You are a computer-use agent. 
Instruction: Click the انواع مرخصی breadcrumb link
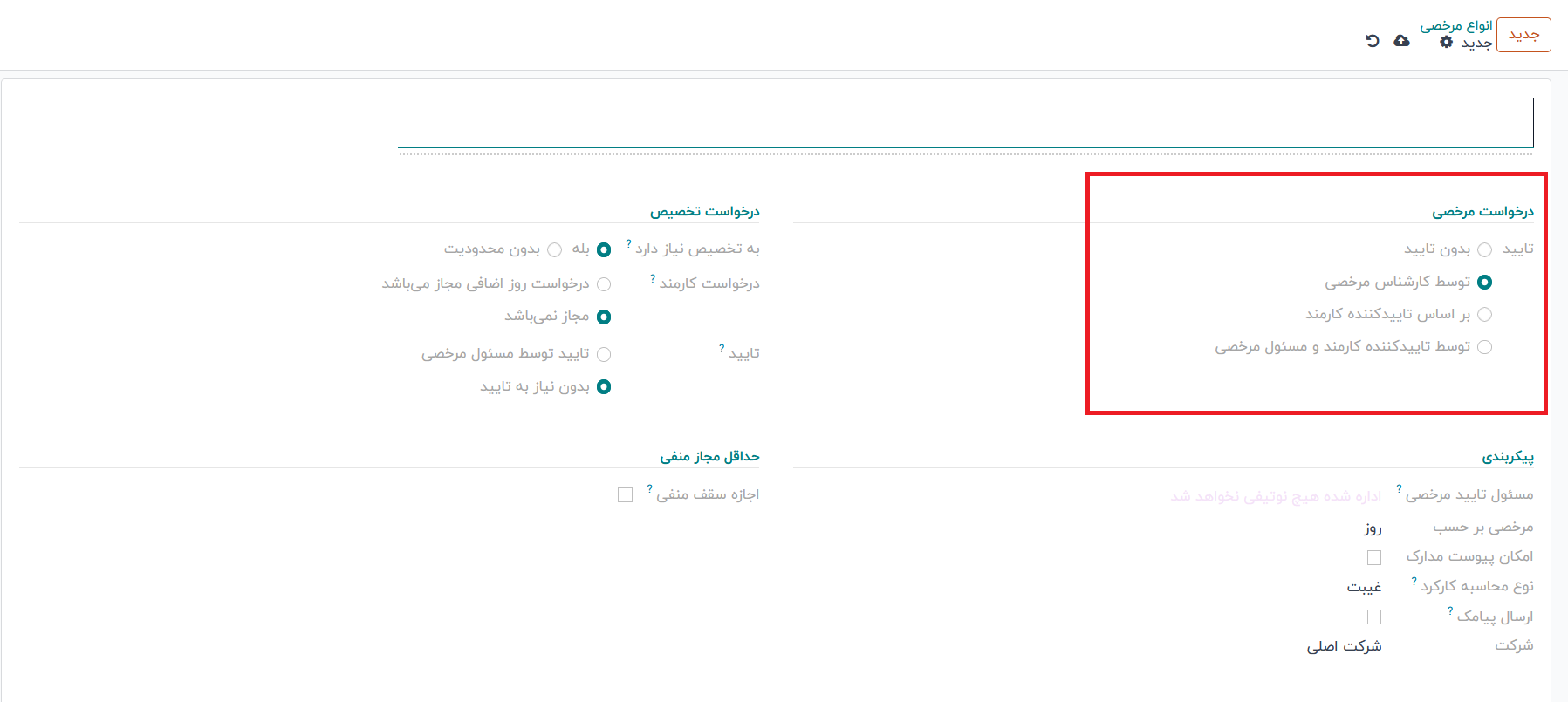coord(1455,25)
